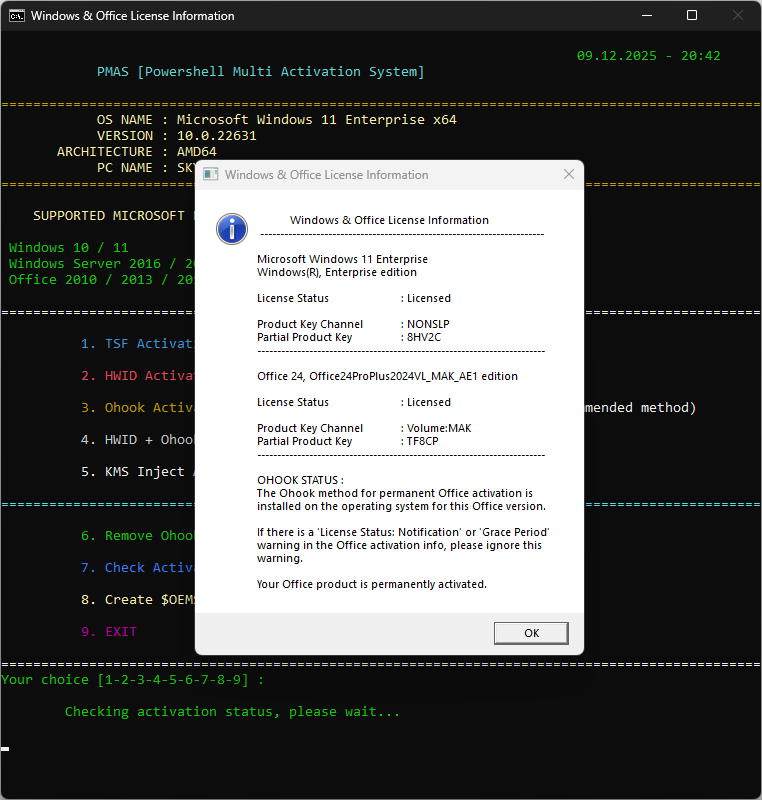Click the partial product key TF8CP
The width and height of the screenshot is (762, 800).
click(x=422, y=441)
